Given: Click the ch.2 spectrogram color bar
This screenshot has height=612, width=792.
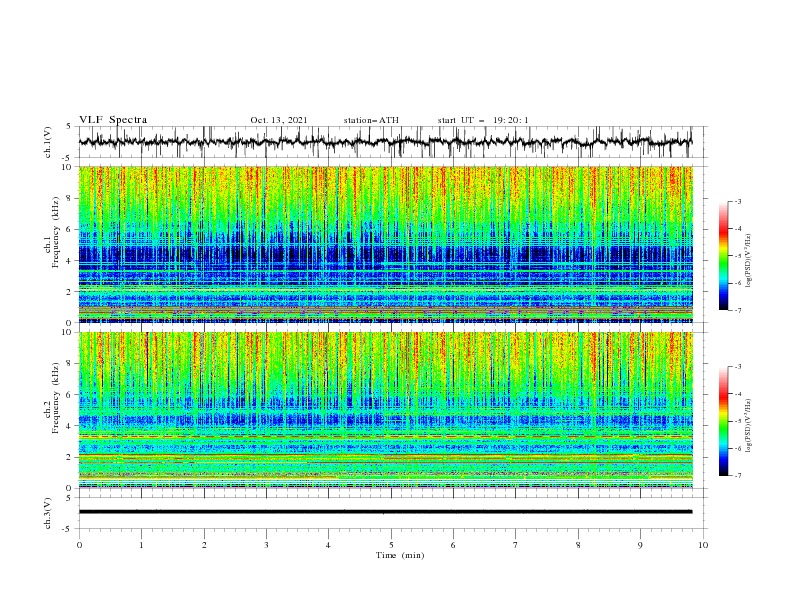Looking at the screenshot, I should coord(723,421).
